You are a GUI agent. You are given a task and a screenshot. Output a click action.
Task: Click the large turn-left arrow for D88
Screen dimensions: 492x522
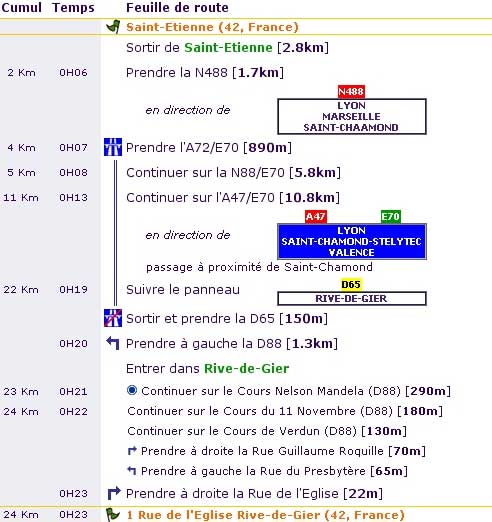pos(113,343)
